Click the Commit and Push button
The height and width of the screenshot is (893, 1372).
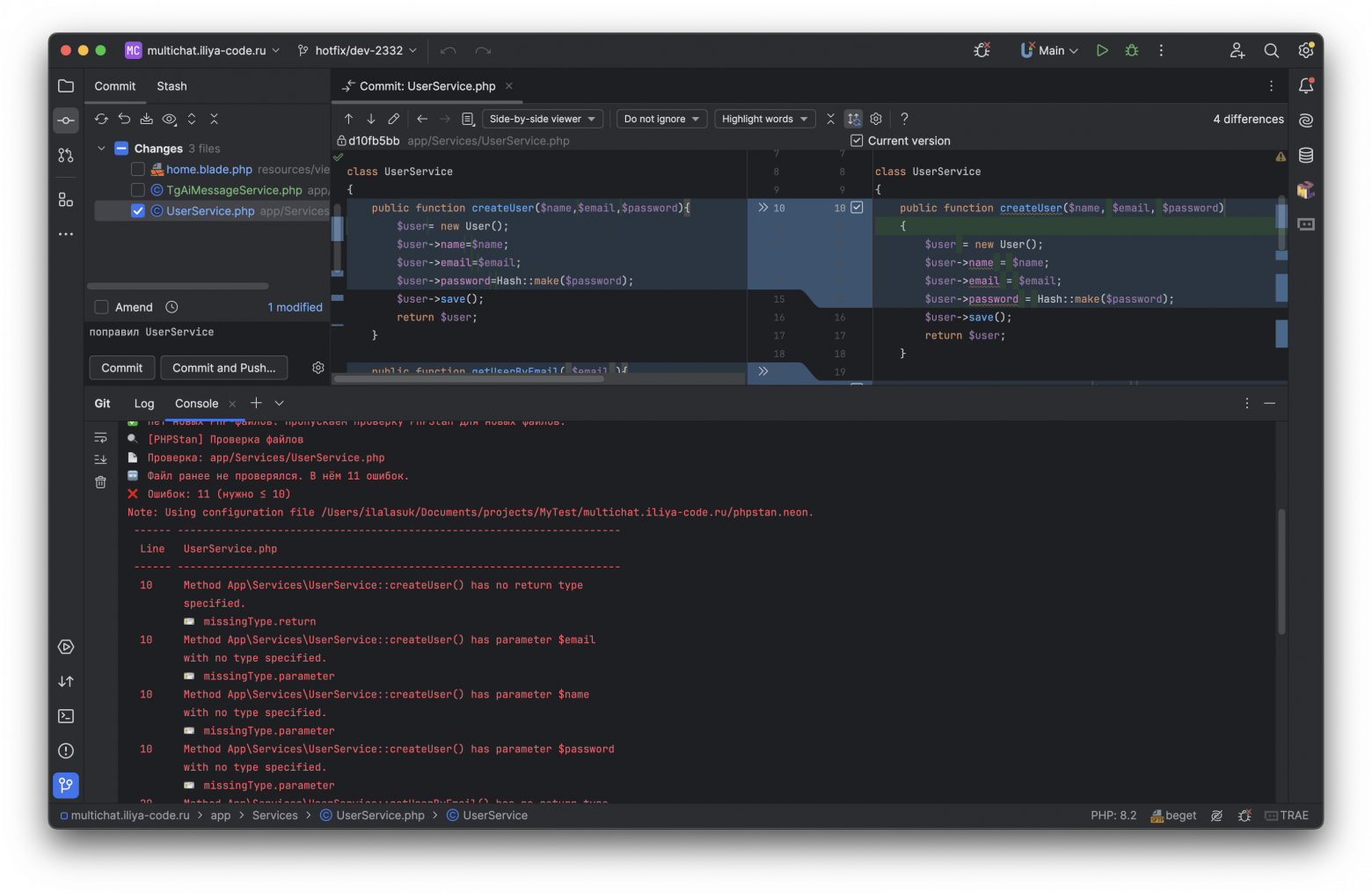(223, 368)
